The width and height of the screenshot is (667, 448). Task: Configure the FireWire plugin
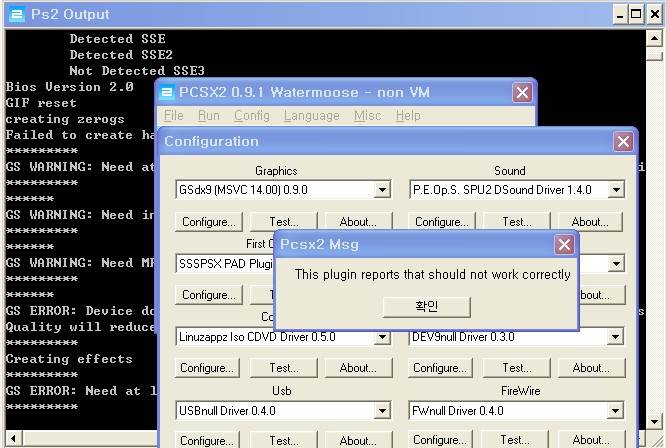(x=440, y=440)
